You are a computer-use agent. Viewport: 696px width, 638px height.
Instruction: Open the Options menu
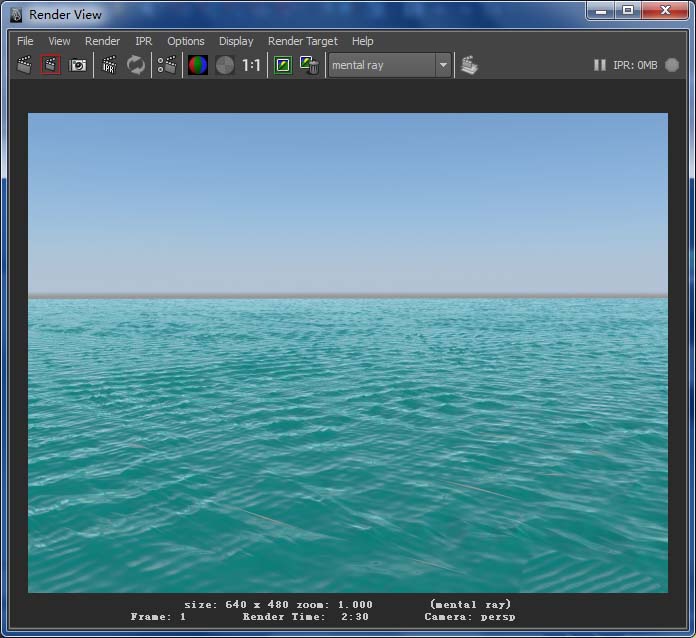click(x=186, y=41)
